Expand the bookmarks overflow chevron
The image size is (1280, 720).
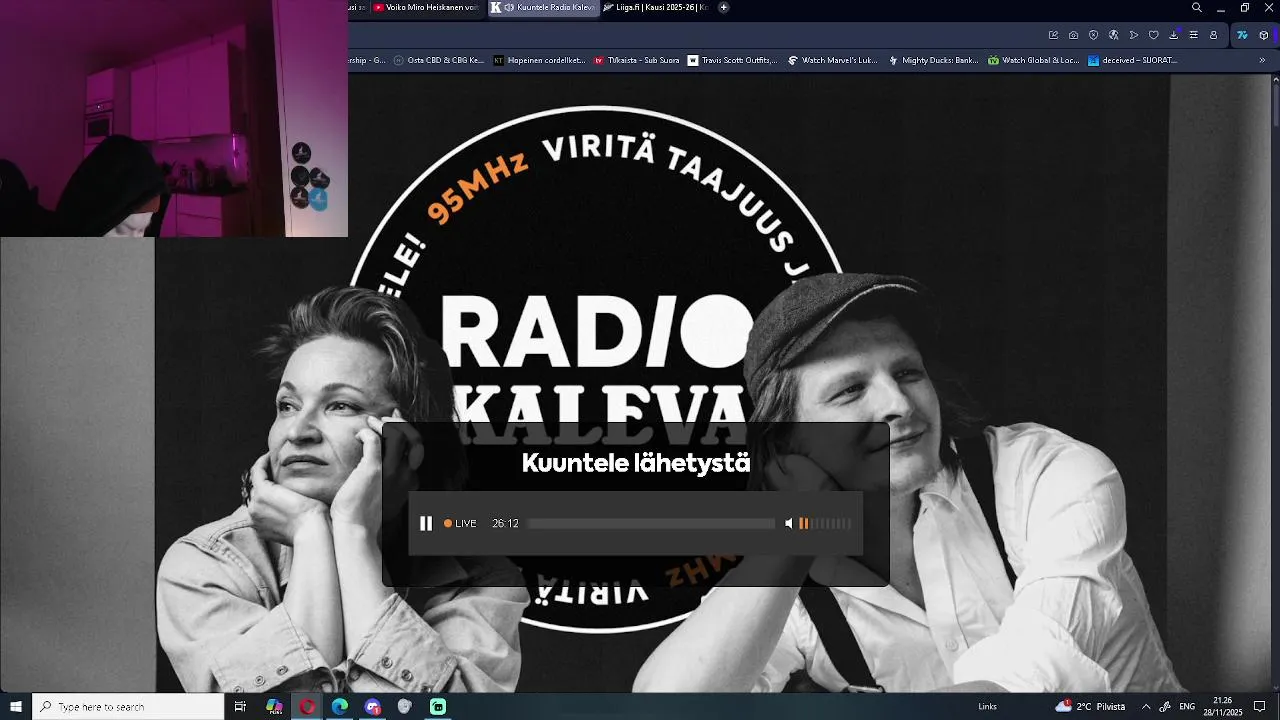click(1261, 60)
